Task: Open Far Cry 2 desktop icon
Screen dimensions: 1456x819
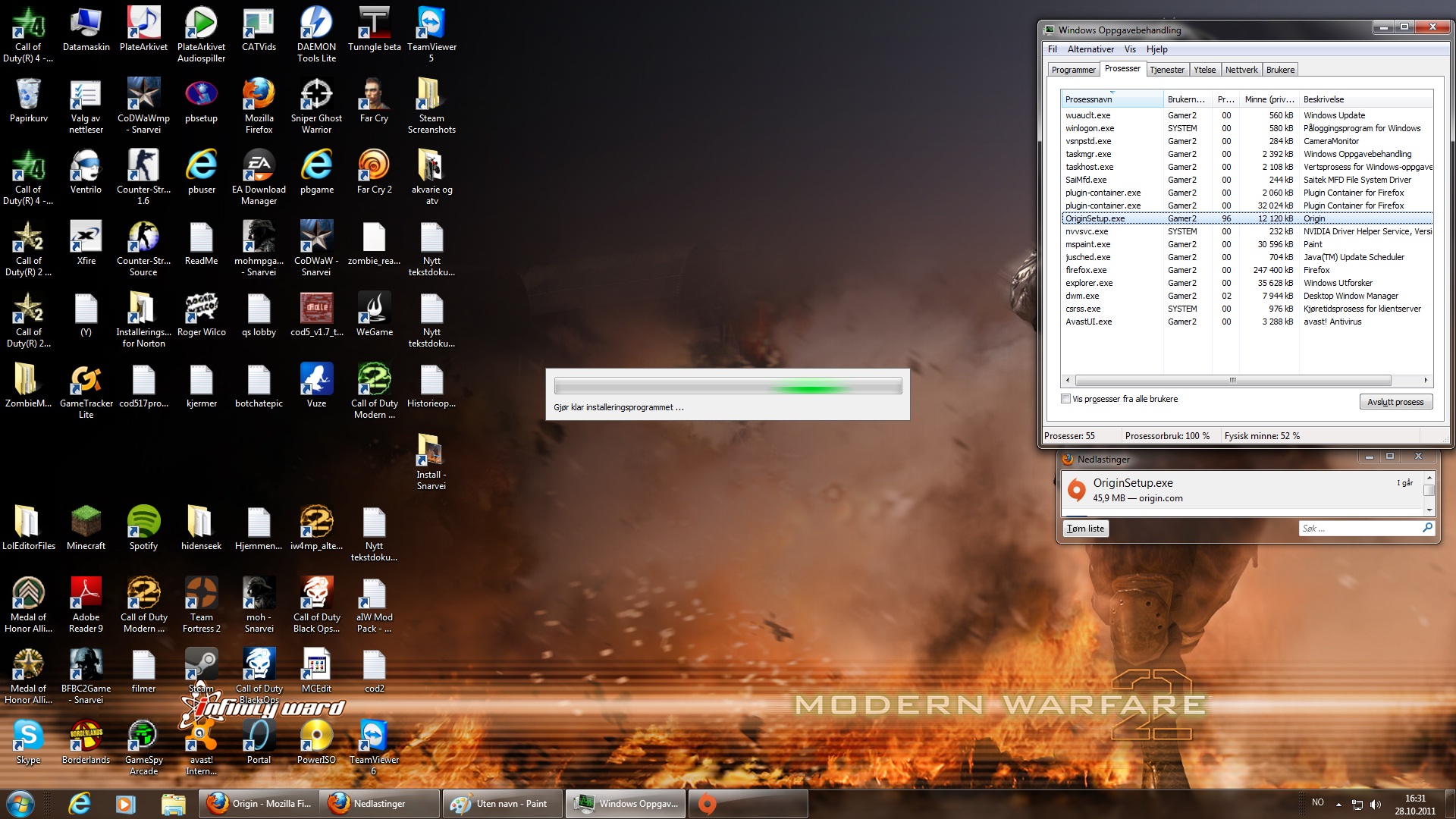Action: 374,172
